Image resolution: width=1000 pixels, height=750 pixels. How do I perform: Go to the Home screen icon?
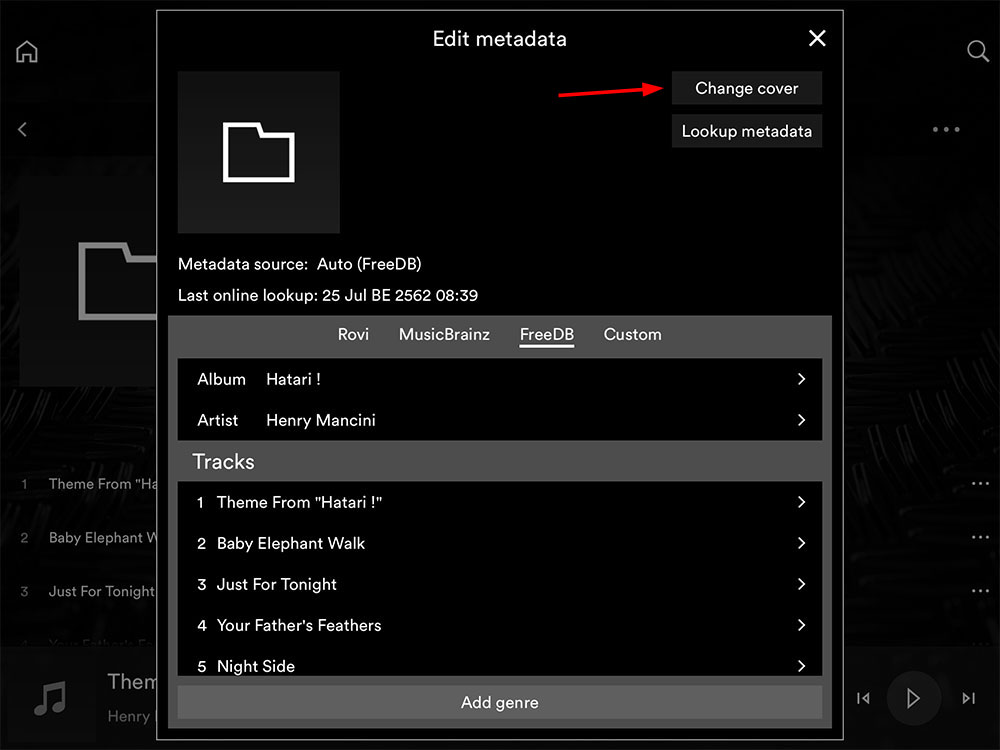(27, 52)
